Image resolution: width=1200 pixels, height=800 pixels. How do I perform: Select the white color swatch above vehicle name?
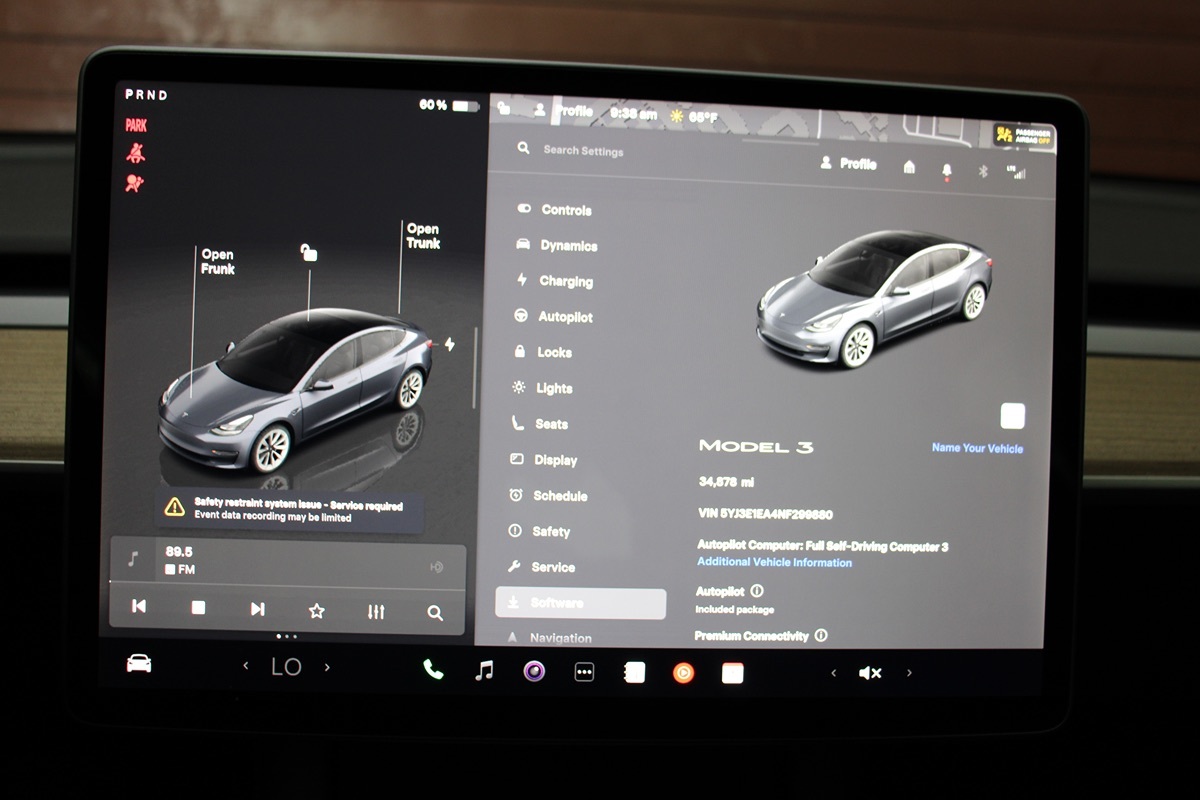pyautogui.click(x=1012, y=416)
